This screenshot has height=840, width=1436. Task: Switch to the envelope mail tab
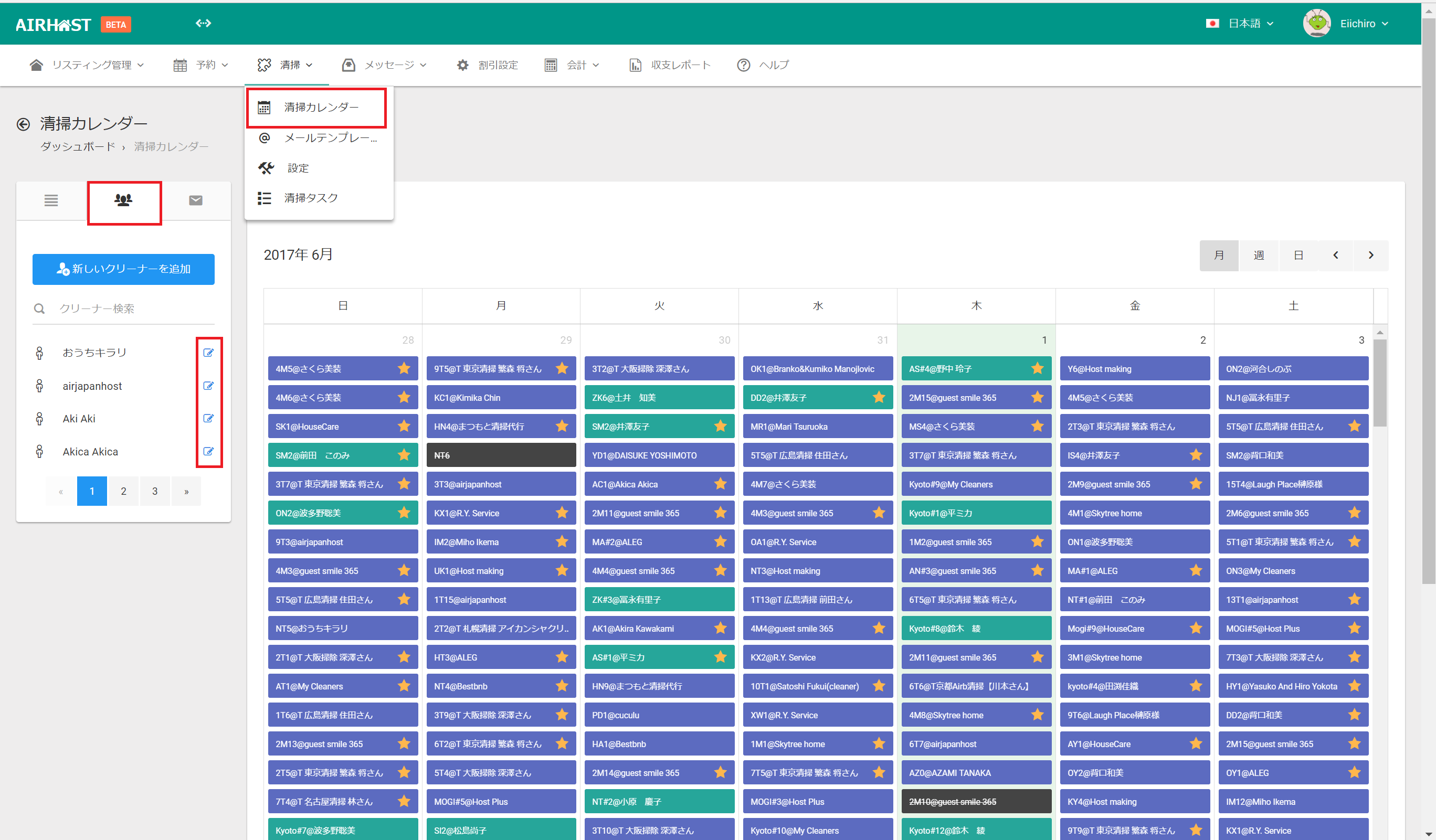pyautogui.click(x=195, y=200)
